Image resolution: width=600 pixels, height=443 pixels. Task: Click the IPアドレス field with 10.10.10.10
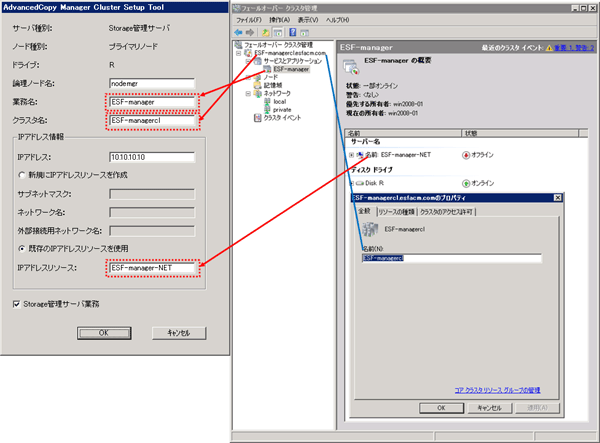[x=152, y=157]
